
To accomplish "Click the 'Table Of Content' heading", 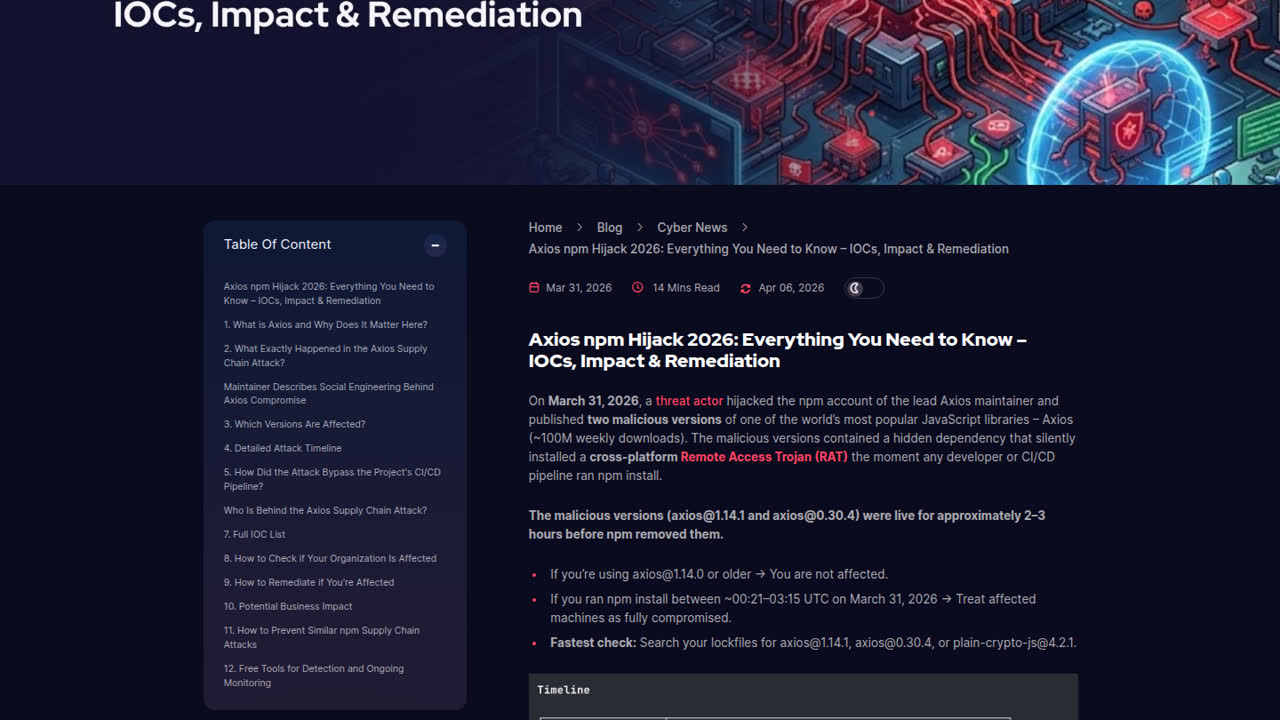I will (x=277, y=244).
